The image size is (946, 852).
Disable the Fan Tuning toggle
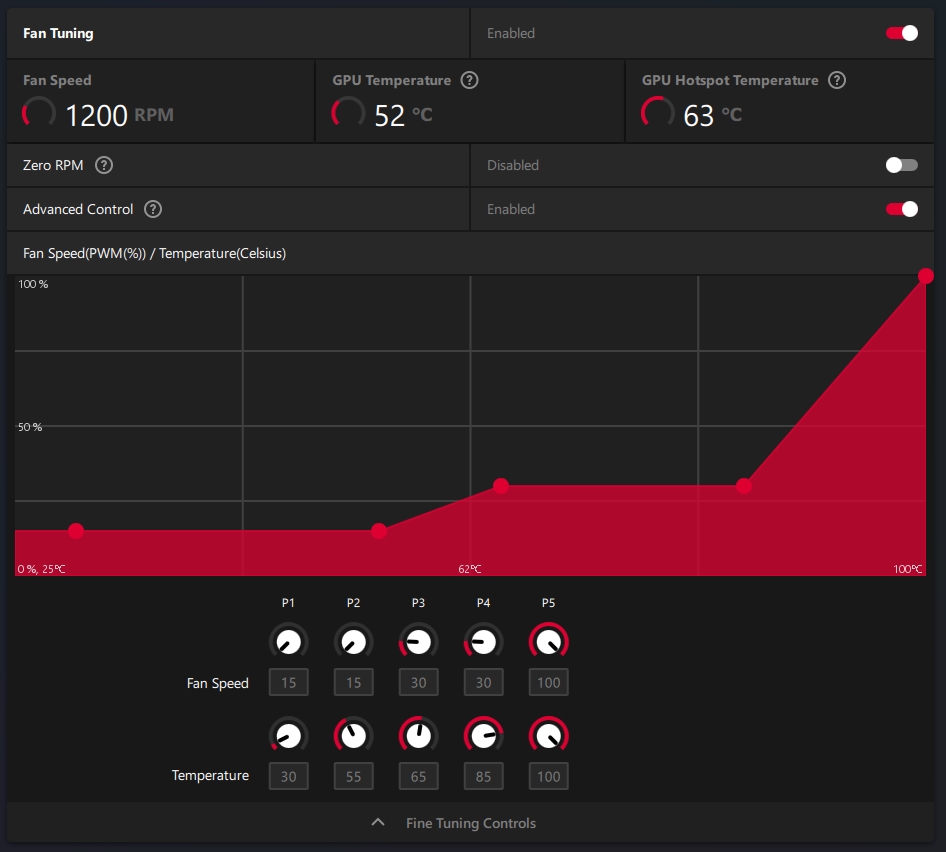(901, 33)
